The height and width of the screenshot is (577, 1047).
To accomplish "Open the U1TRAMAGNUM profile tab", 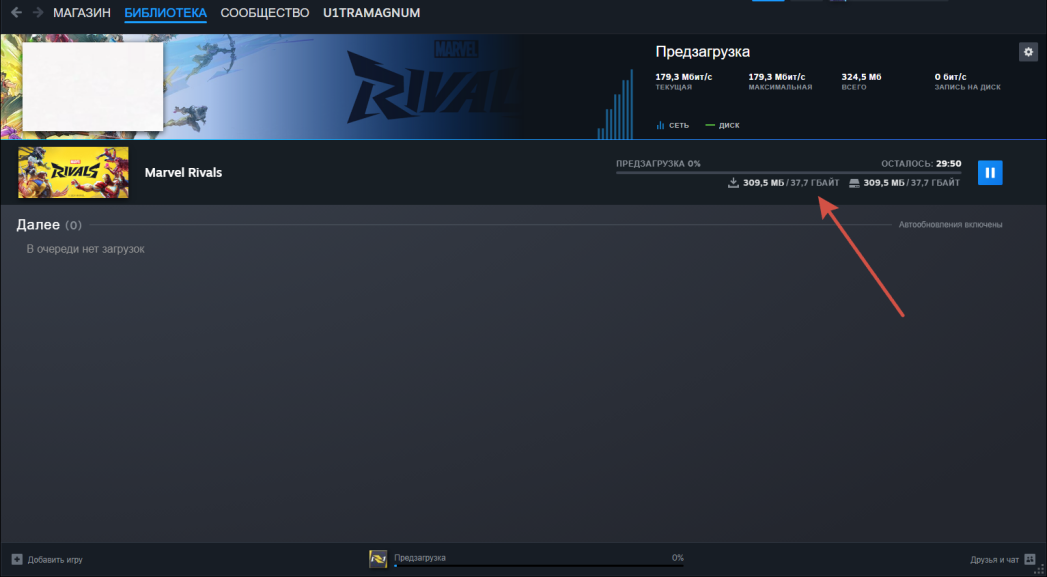I will click(372, 13).
